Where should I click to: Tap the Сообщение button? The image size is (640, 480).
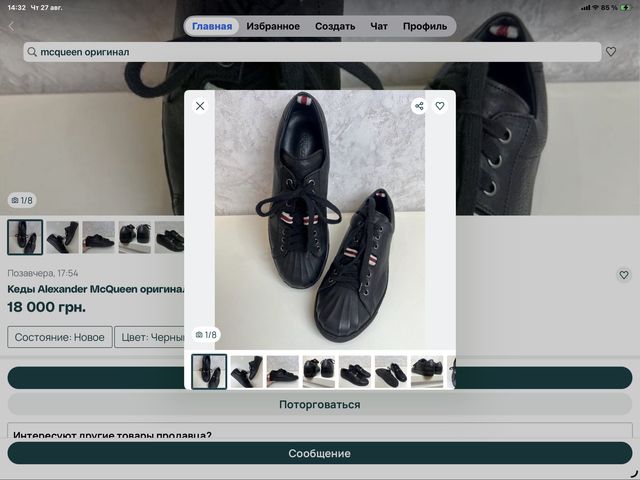[320, 453]
